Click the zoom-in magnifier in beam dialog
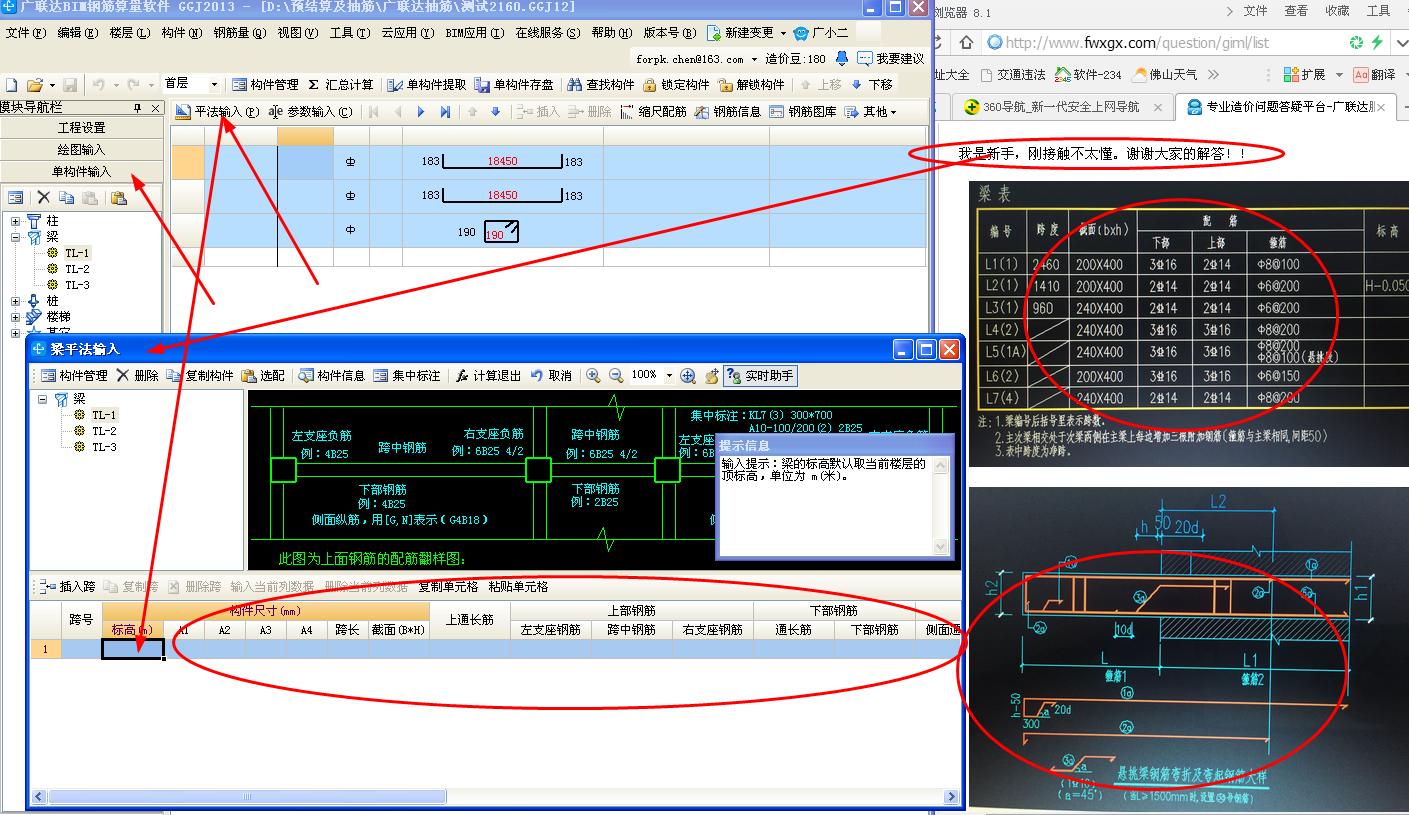Screen dimensions: 1409x815 pos(593,376)
